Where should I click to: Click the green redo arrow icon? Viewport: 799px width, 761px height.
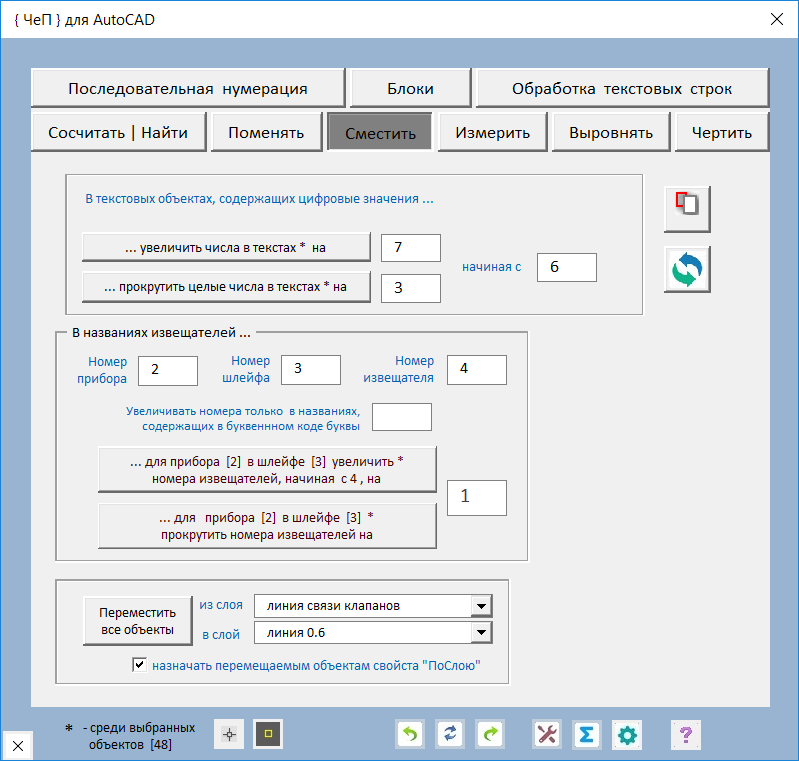coord(490,735)
